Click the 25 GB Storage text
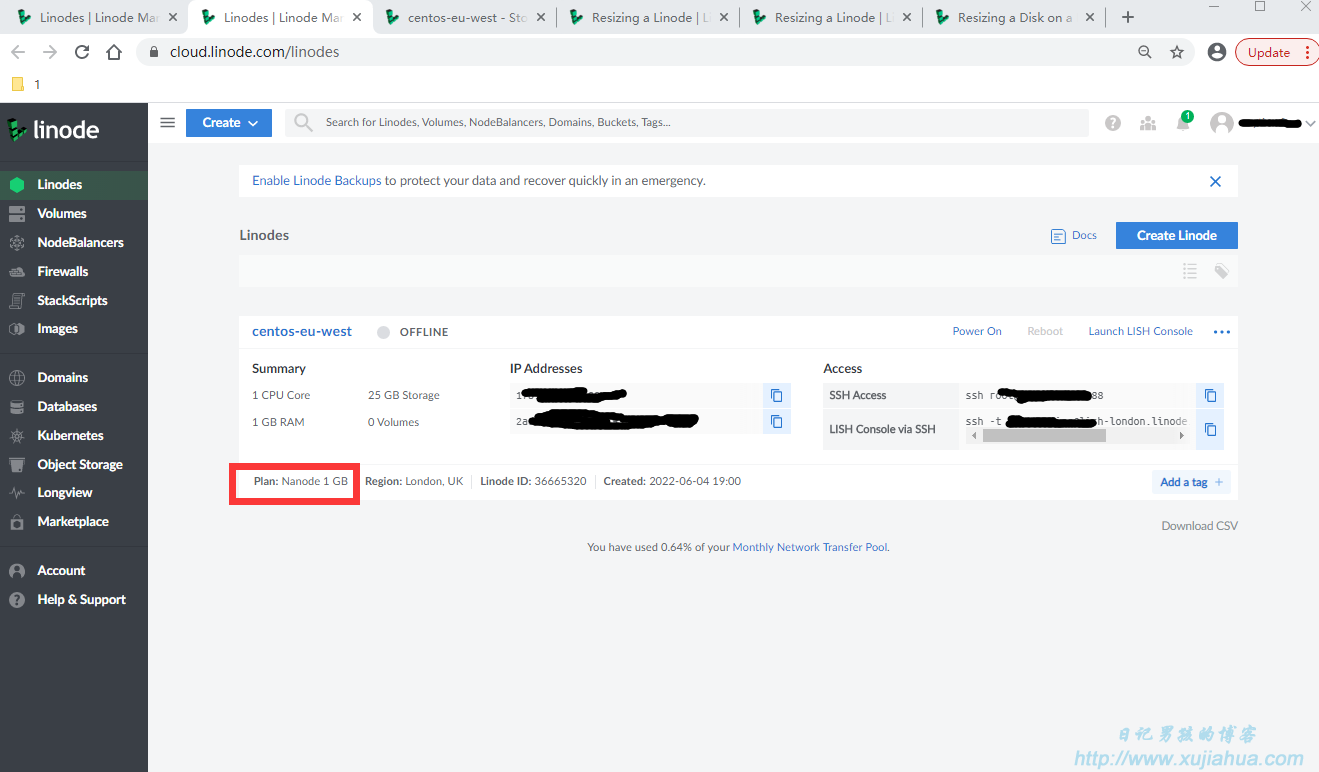 pos(404,395)
